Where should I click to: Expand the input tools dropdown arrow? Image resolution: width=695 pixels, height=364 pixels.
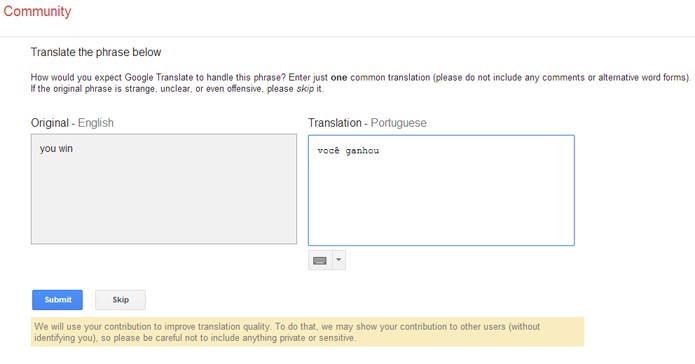pyautogui.click(x=339, y=260)
